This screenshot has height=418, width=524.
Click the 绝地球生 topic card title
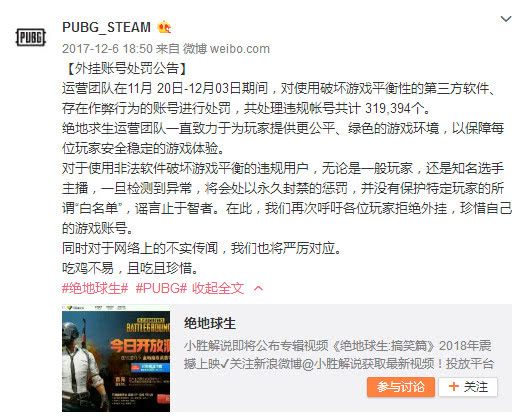[x=210, y=323]
